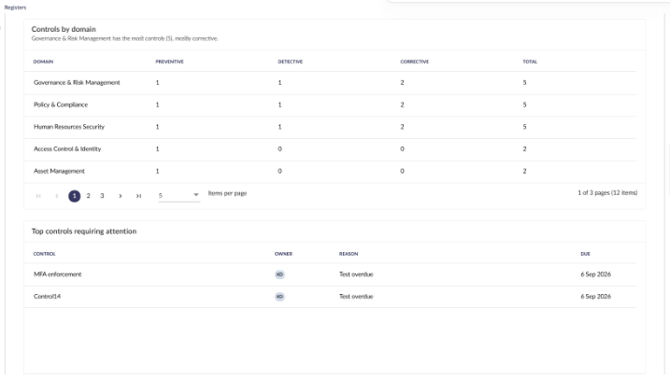Click Test overdue reason for Control14
This screenshot has height=378, width=670.
[356, 296]
